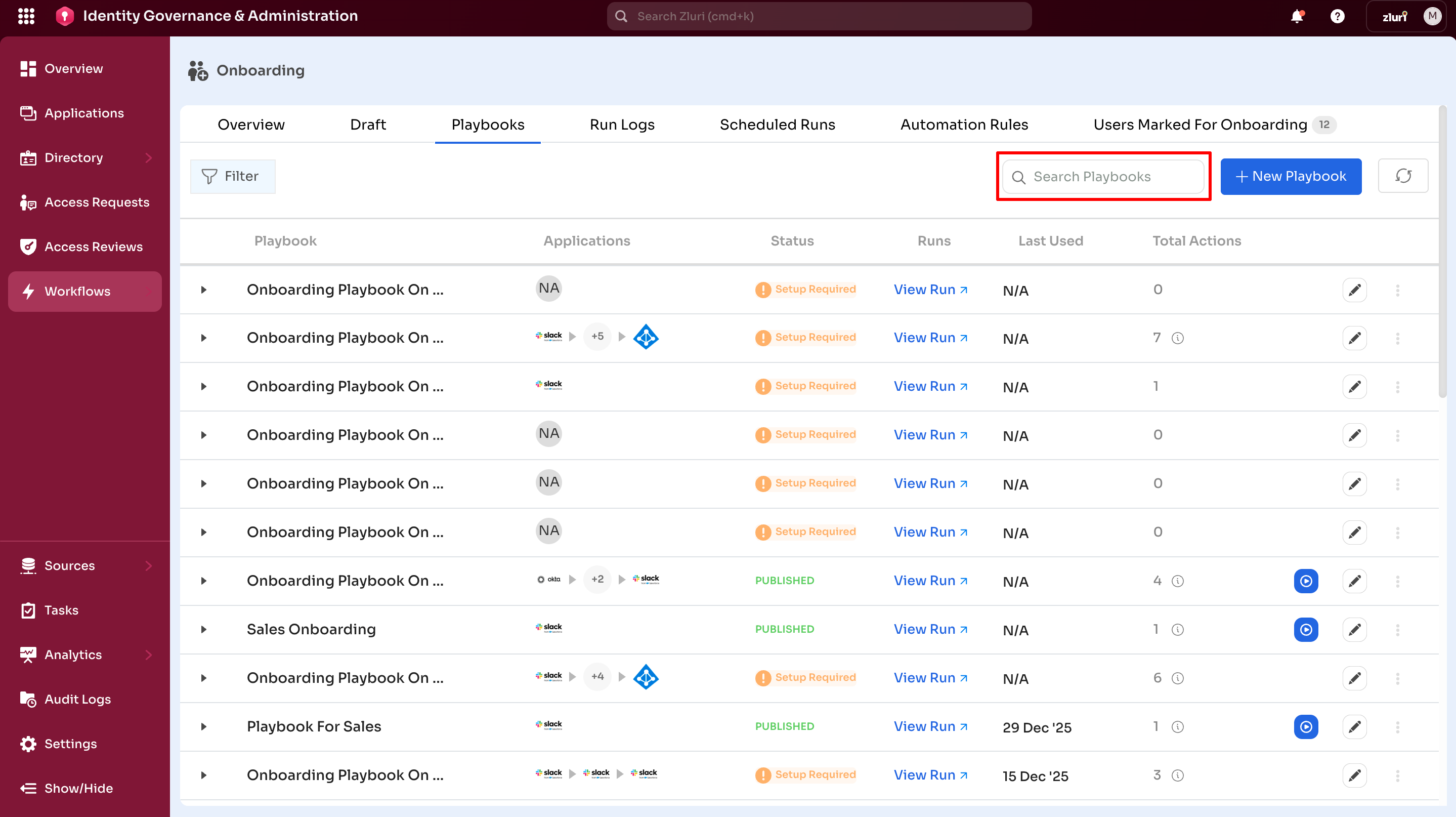The height and width of the screenshot is (817, 1456).
Task: Click the New Playbook button
Action: 1291,176
